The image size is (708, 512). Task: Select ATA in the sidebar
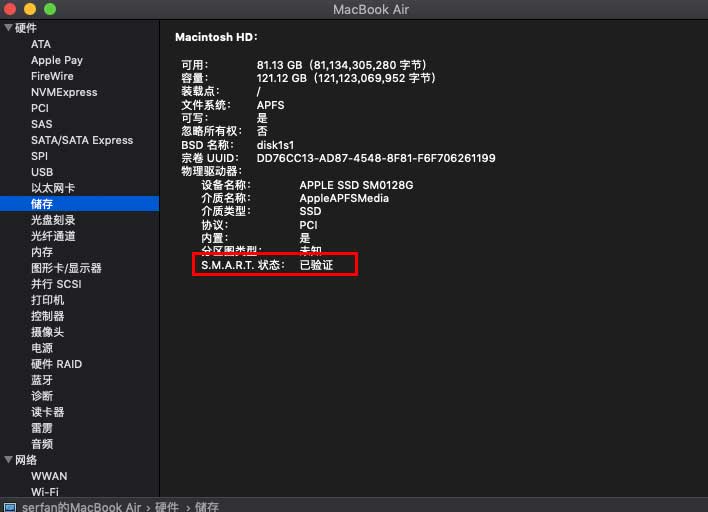click(x=41, y=44)
